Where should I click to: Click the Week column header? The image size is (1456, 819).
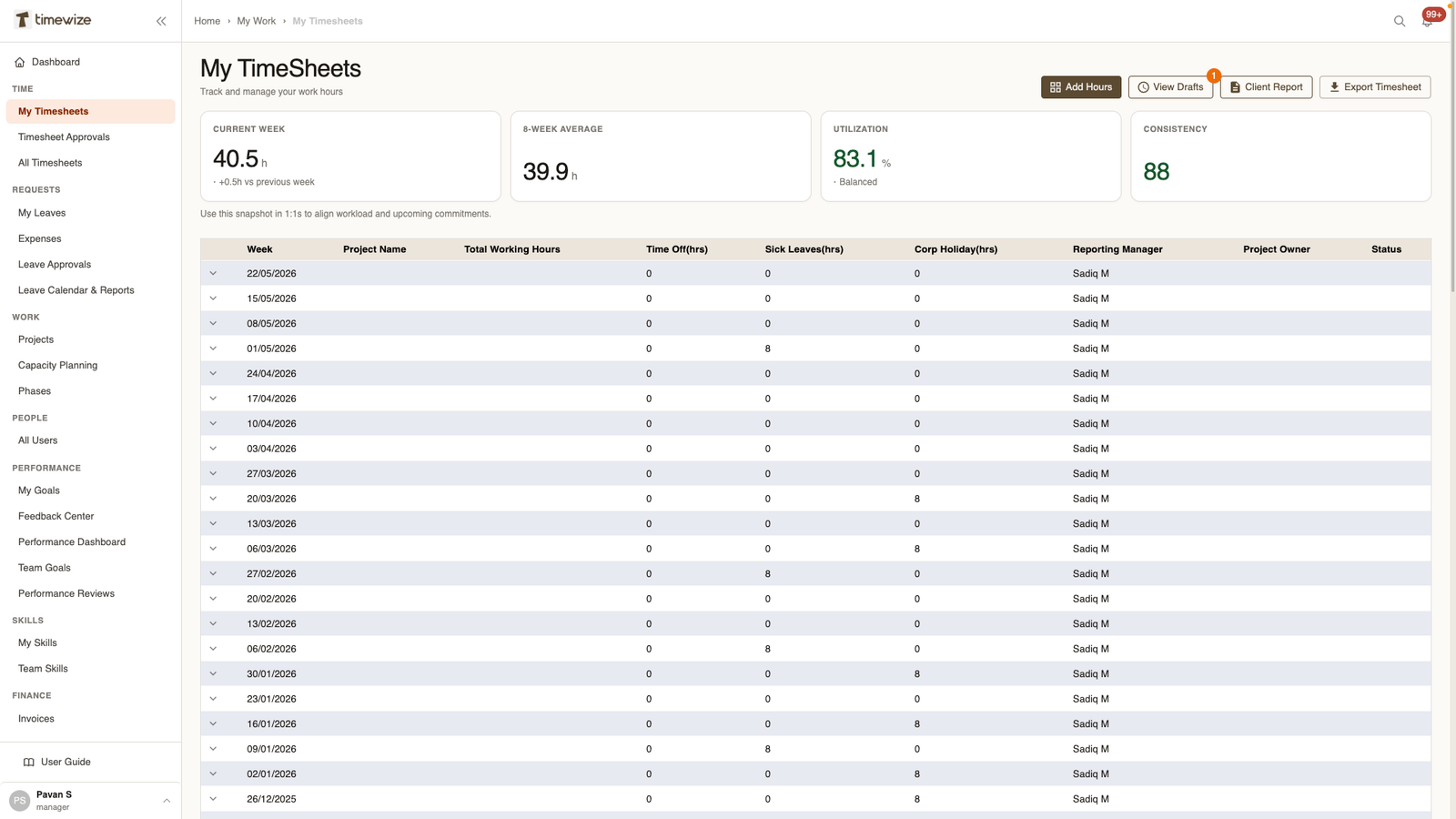(x=259, y=249)
